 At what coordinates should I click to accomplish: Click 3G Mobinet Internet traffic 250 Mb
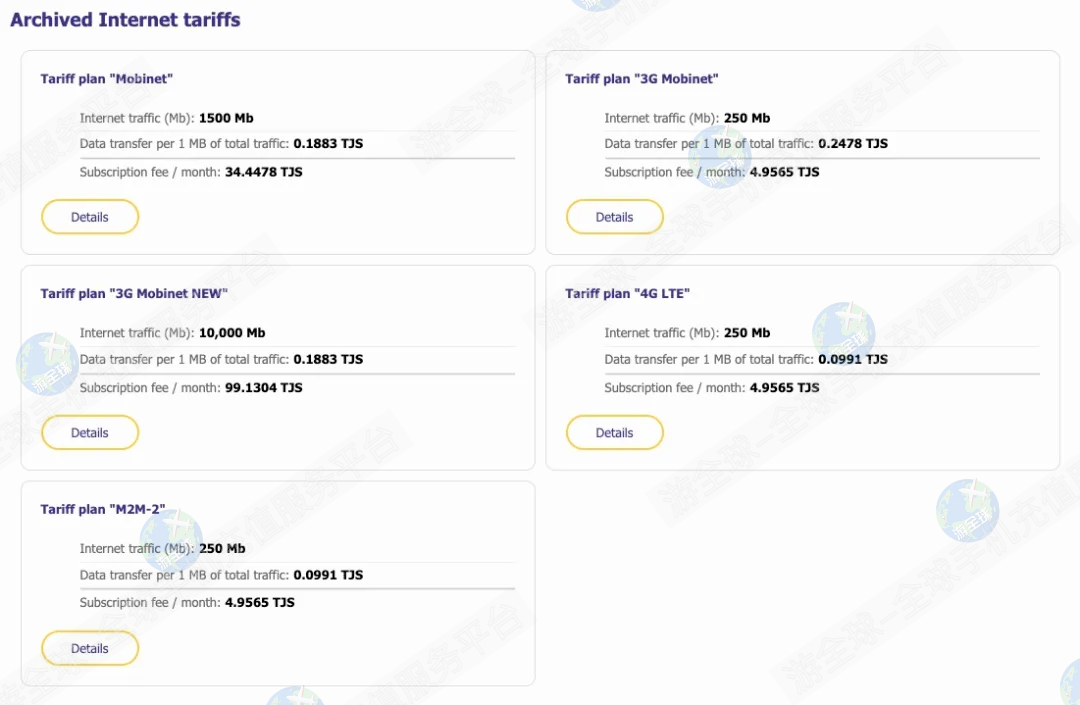(x=746, y=118)
